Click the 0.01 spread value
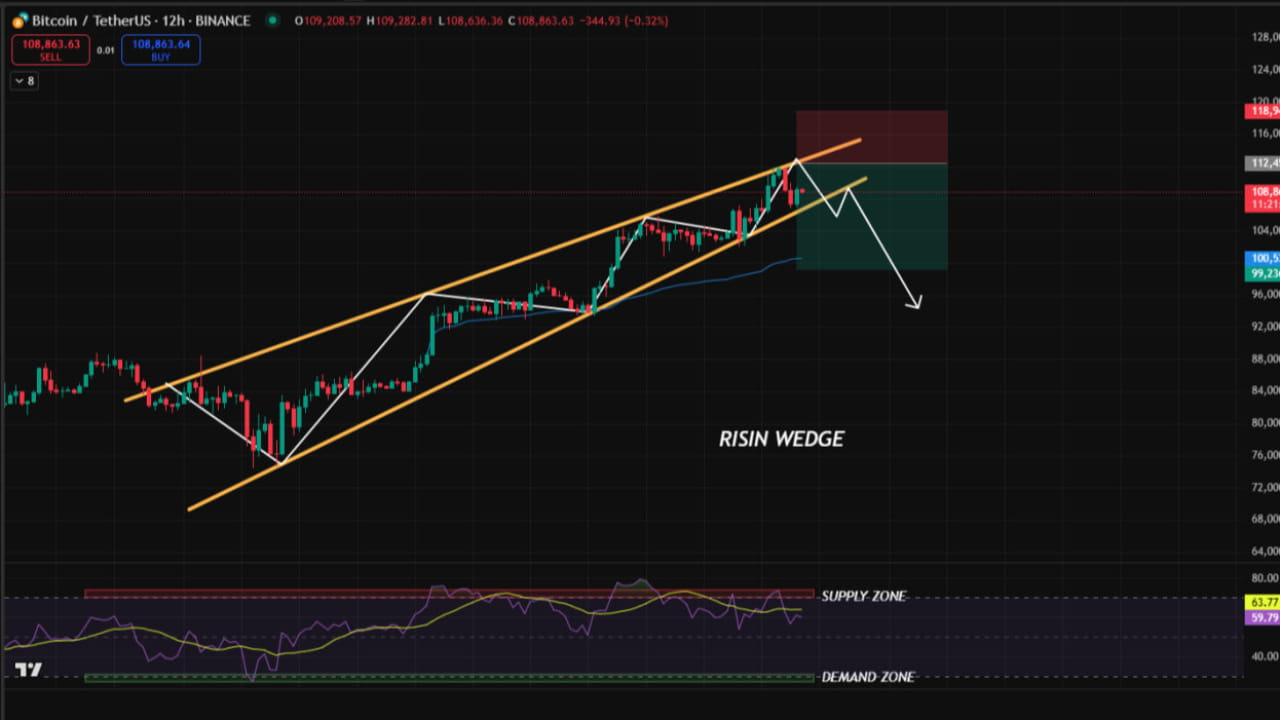The width and height of the screenshot is (1280, 720). tap(105, 49)
